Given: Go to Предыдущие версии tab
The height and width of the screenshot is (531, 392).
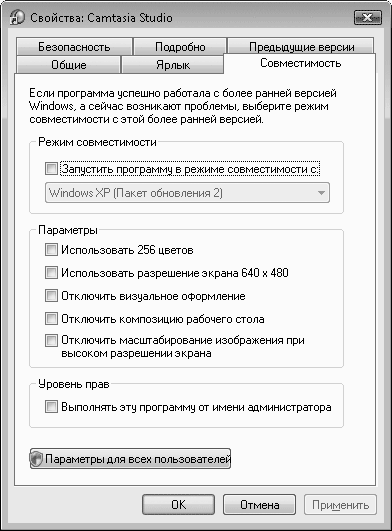Looking at the screenshot, I should [x=301, y=46].
